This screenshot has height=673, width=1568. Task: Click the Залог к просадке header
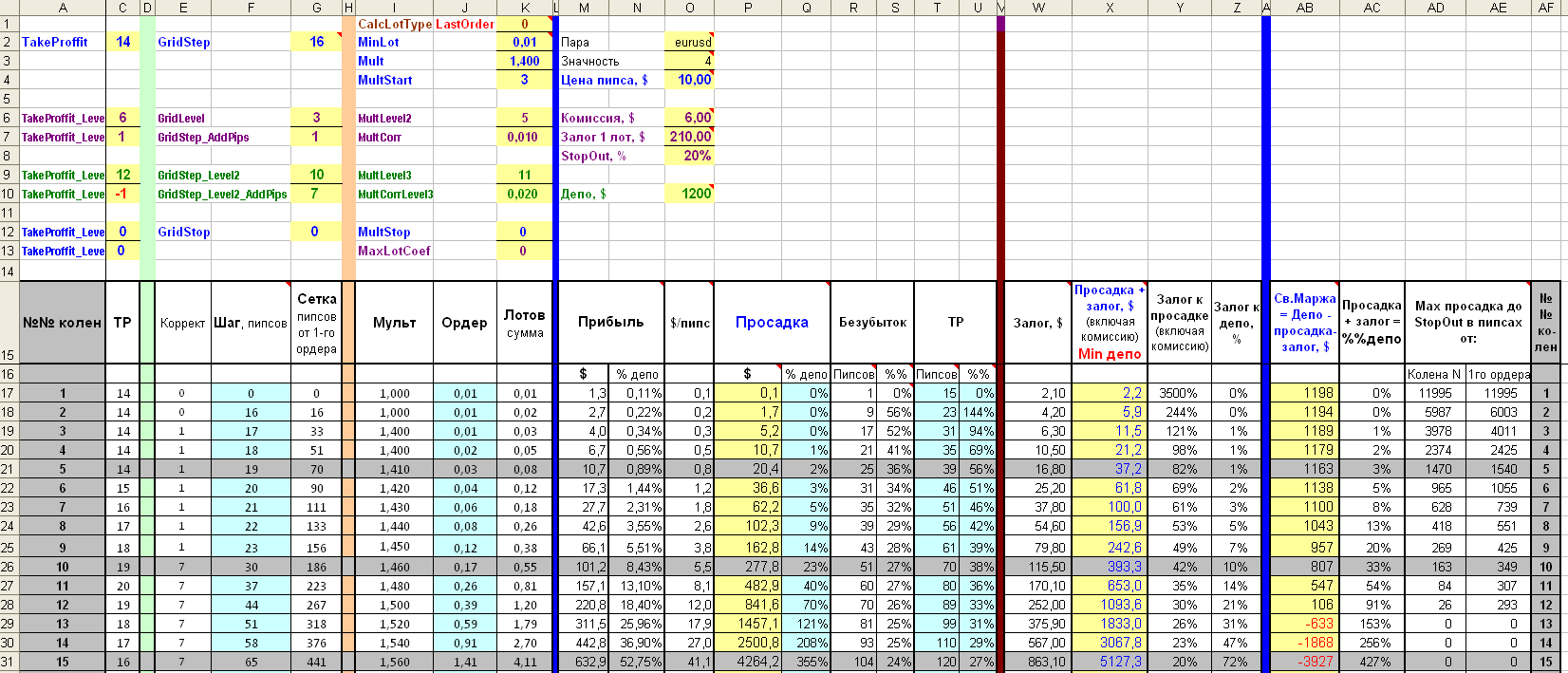pos(1180,323)
